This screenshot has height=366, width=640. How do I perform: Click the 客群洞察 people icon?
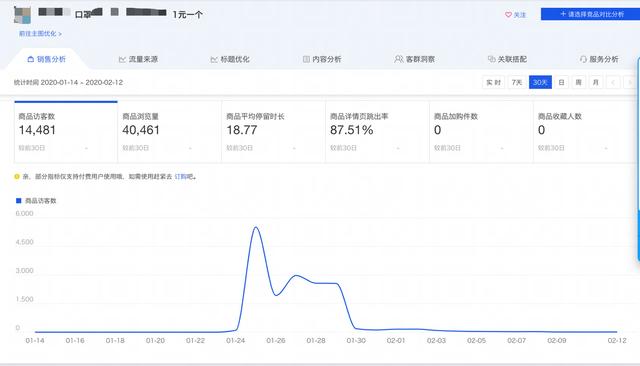(x=398, y=59)
